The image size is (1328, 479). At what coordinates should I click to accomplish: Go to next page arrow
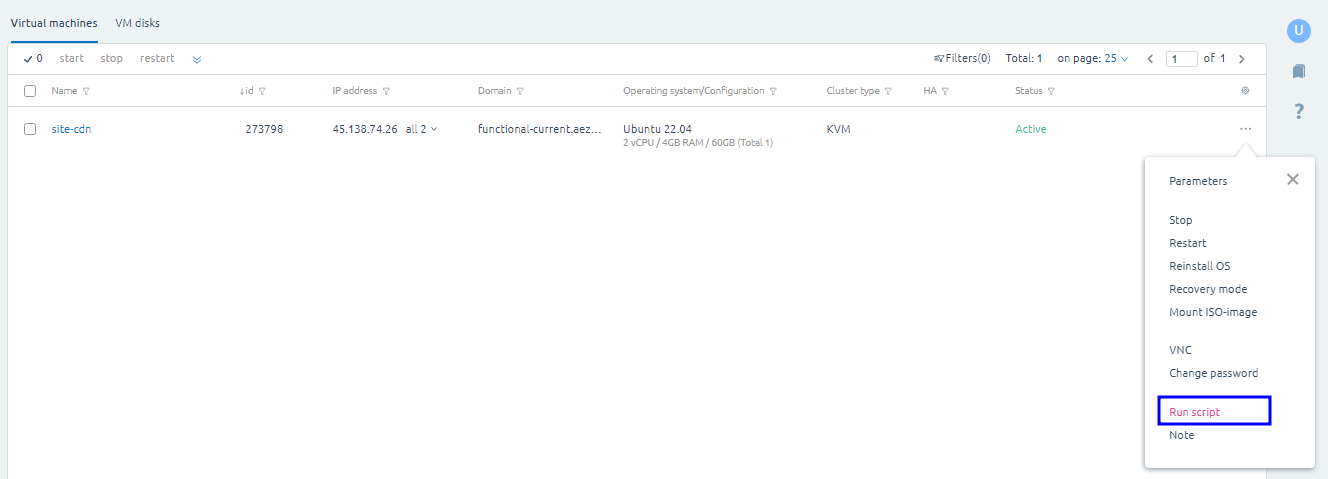click(1242, 59)
